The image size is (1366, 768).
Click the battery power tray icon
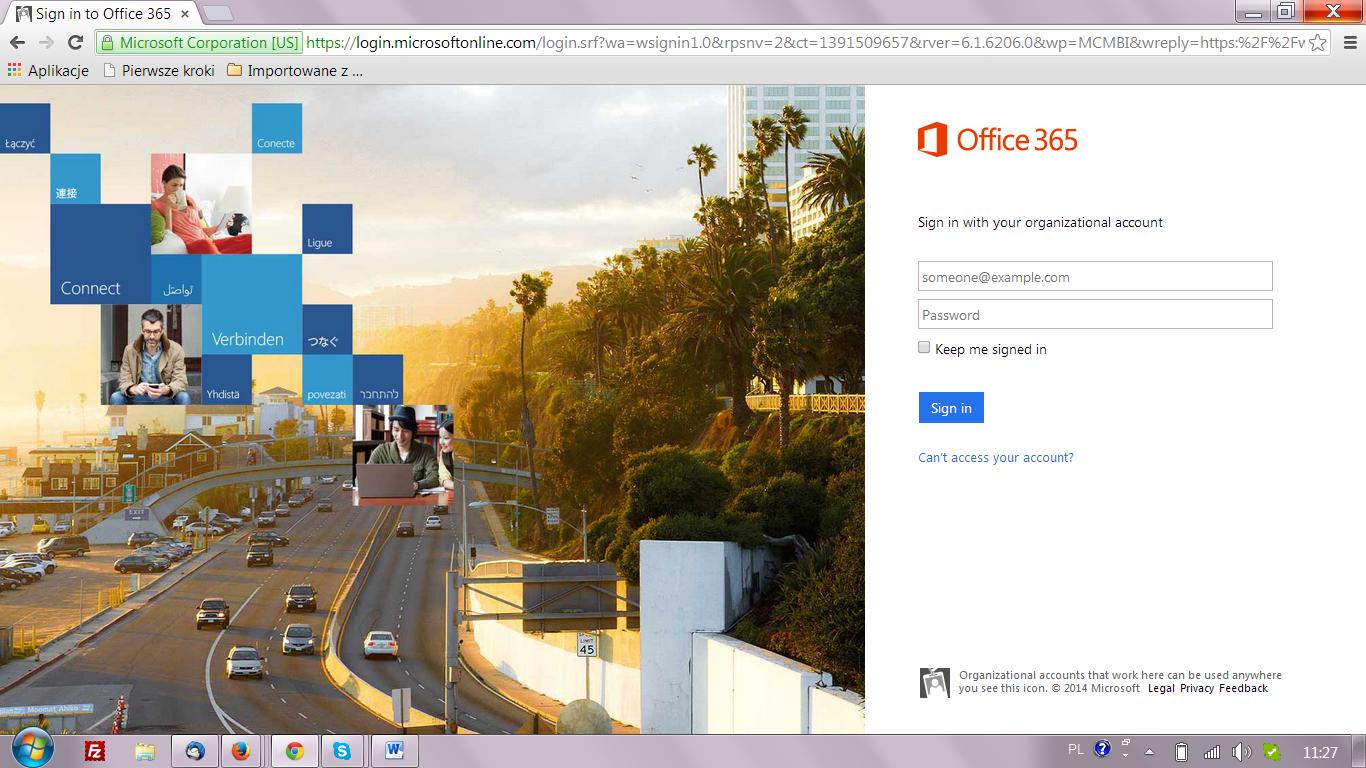[x=1180, y=752]
